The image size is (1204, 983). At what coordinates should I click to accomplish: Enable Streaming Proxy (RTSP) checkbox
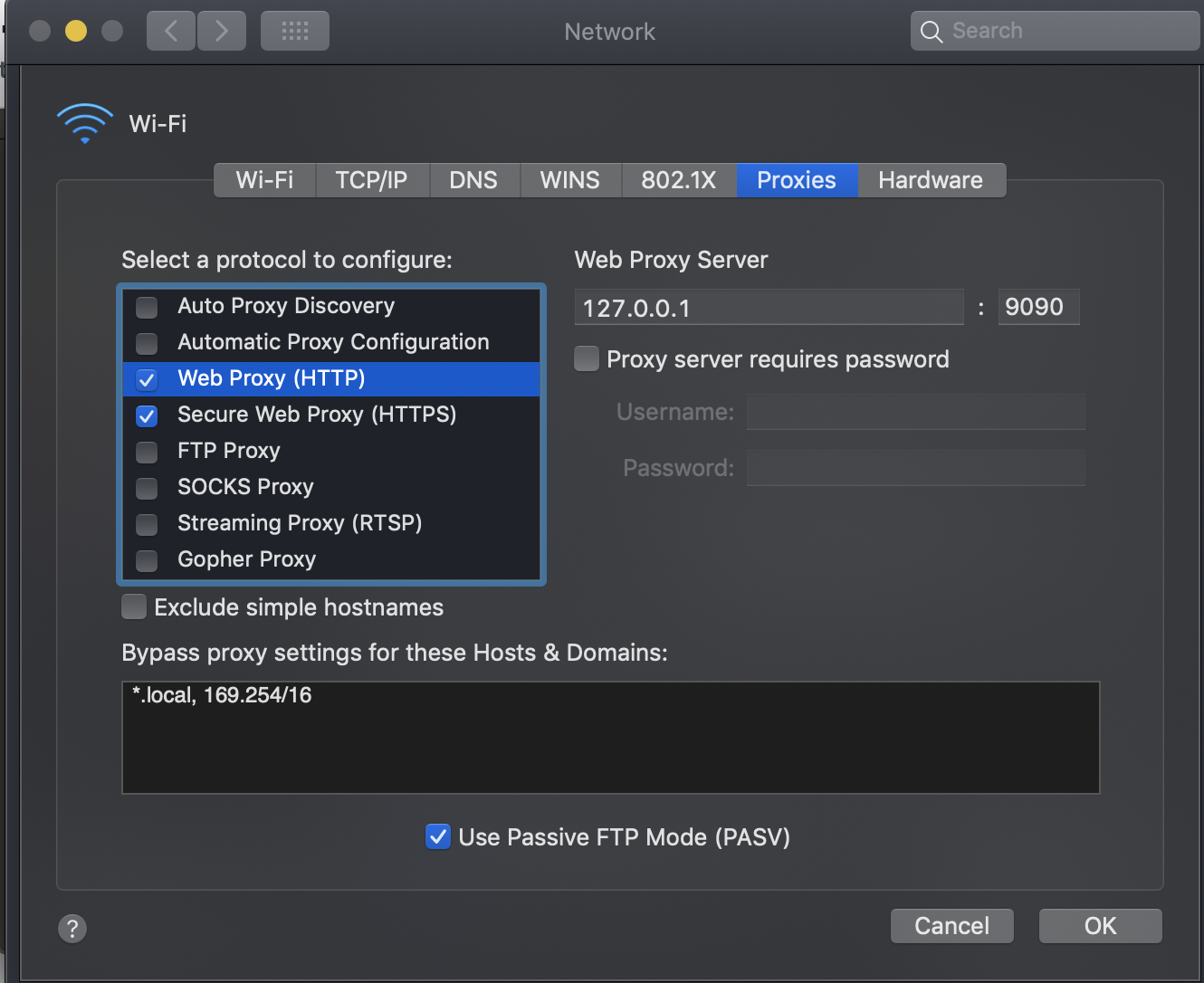147,524
